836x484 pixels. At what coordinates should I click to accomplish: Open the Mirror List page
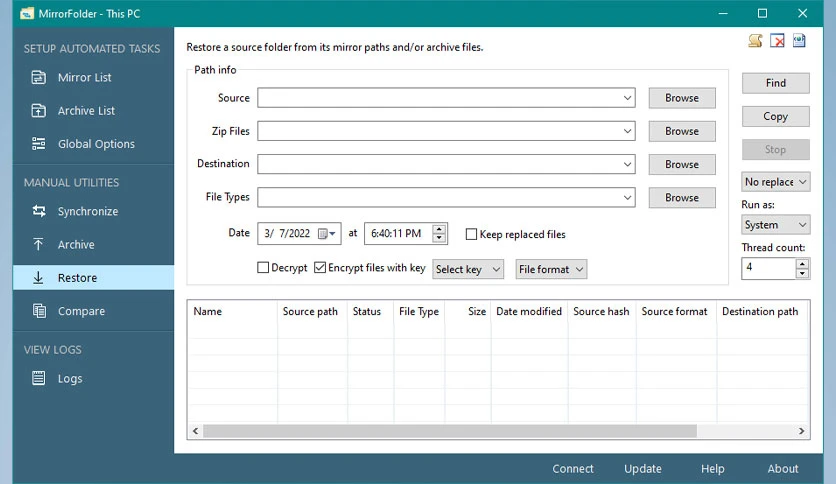[x=84, y=77]
